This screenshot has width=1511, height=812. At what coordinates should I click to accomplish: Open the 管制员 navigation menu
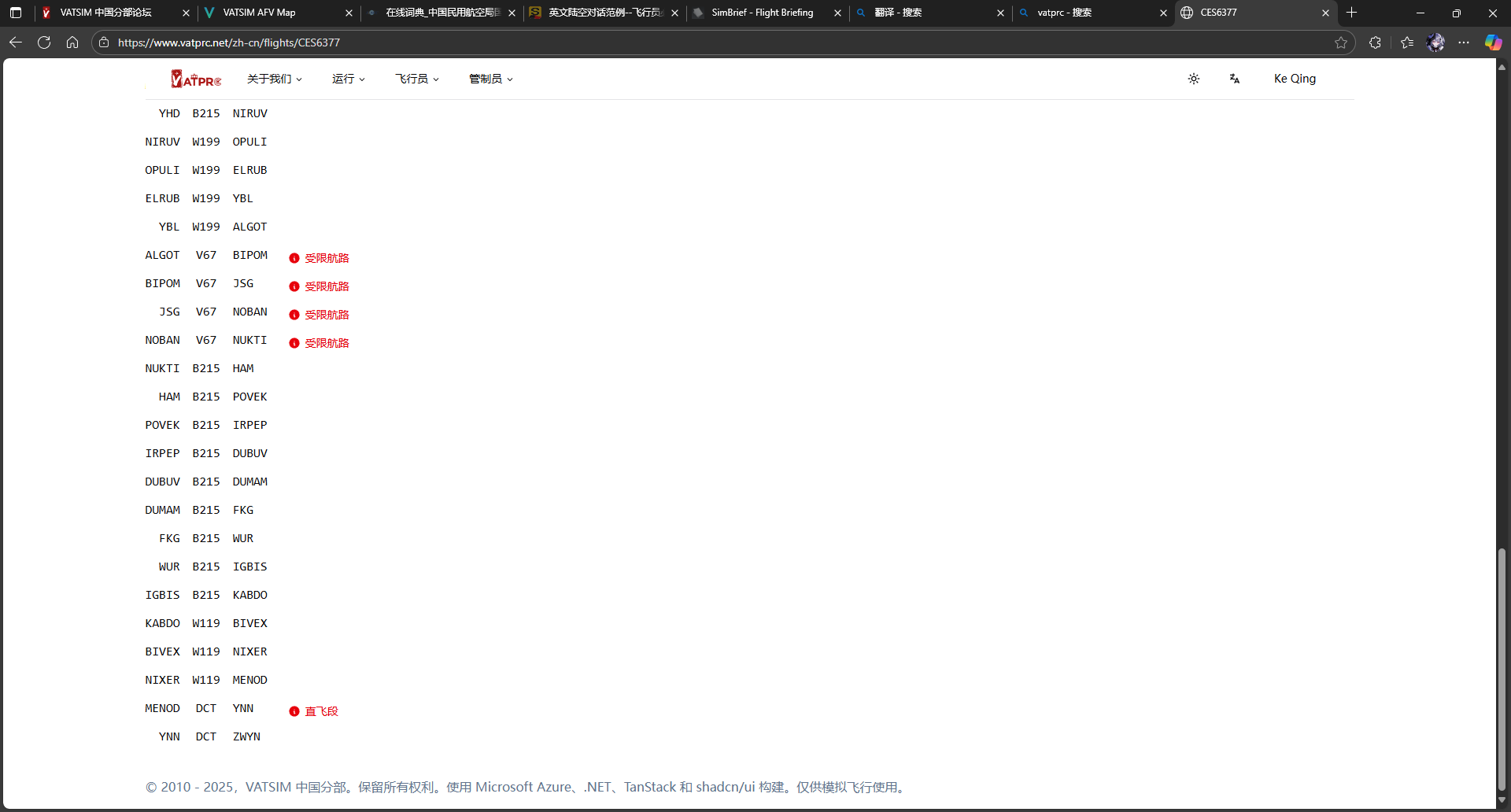[490, 79]
